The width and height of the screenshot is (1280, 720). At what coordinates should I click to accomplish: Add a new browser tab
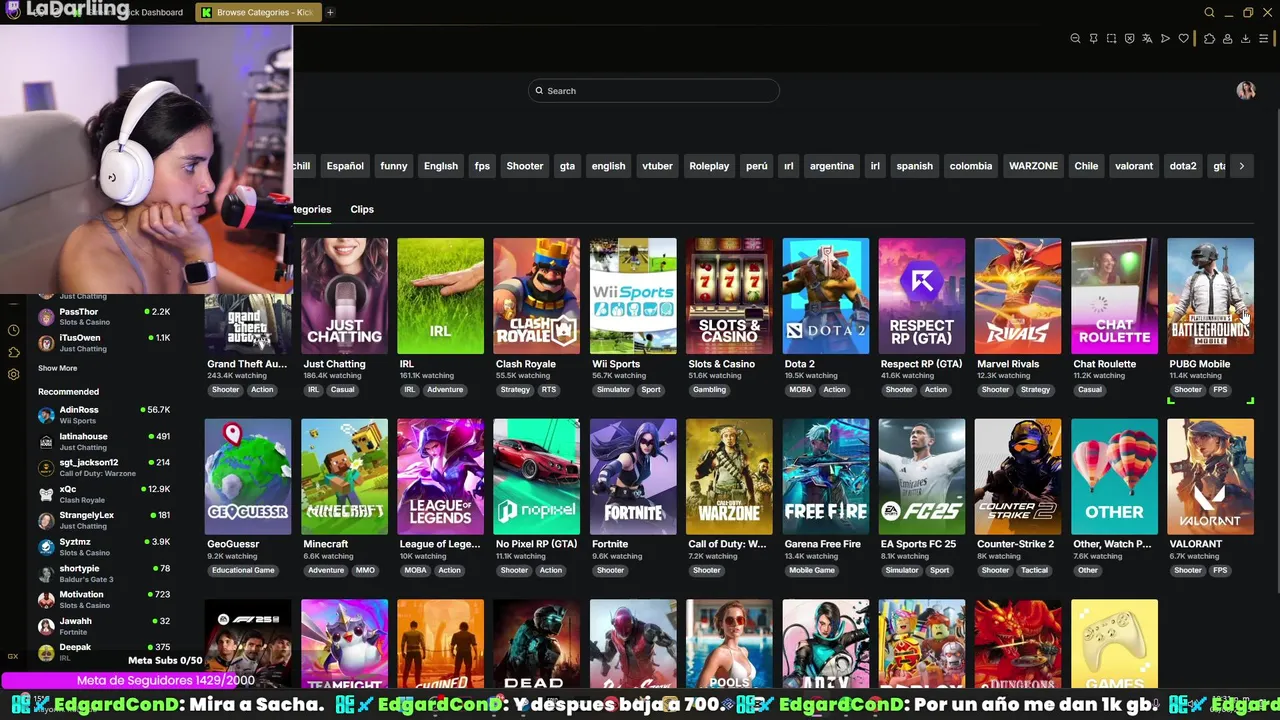(x=330, y=13)
